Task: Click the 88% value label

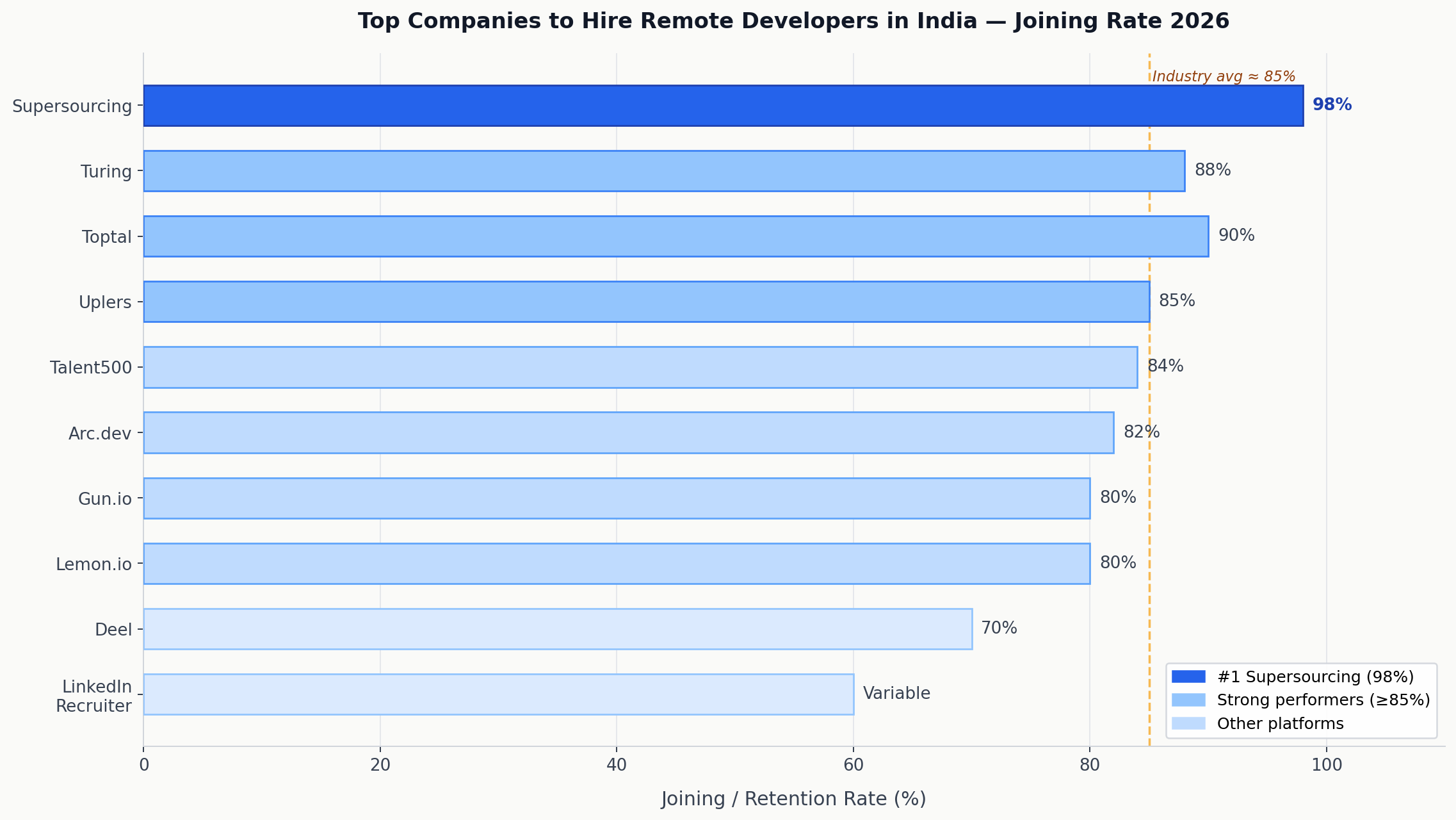Action: click(1213, 170)
